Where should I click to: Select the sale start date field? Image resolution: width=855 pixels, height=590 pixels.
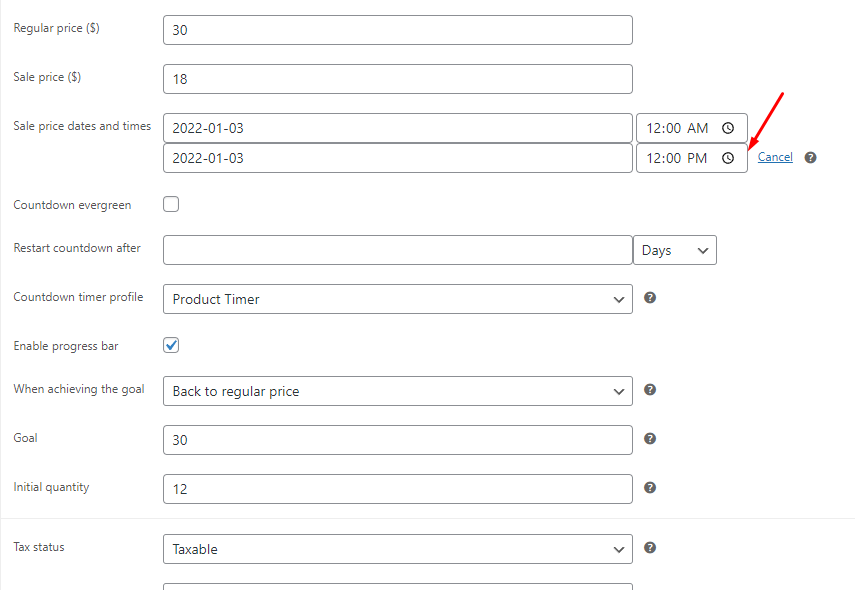click(x=398, y=128)
